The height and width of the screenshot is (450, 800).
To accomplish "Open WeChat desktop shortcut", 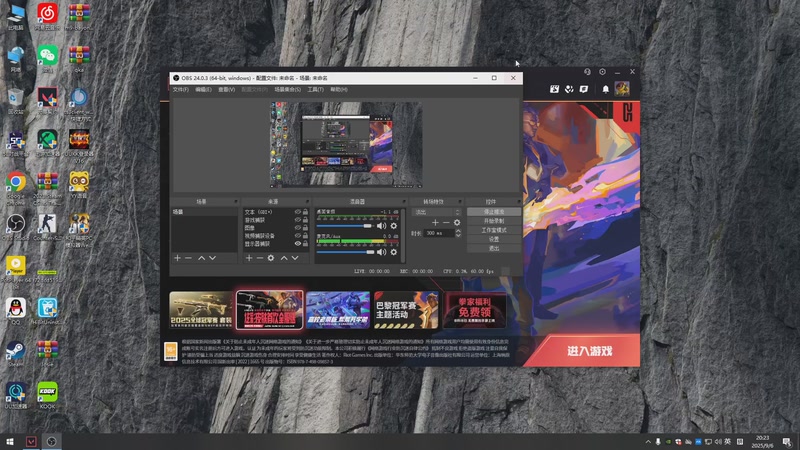I will click(47, 58).
